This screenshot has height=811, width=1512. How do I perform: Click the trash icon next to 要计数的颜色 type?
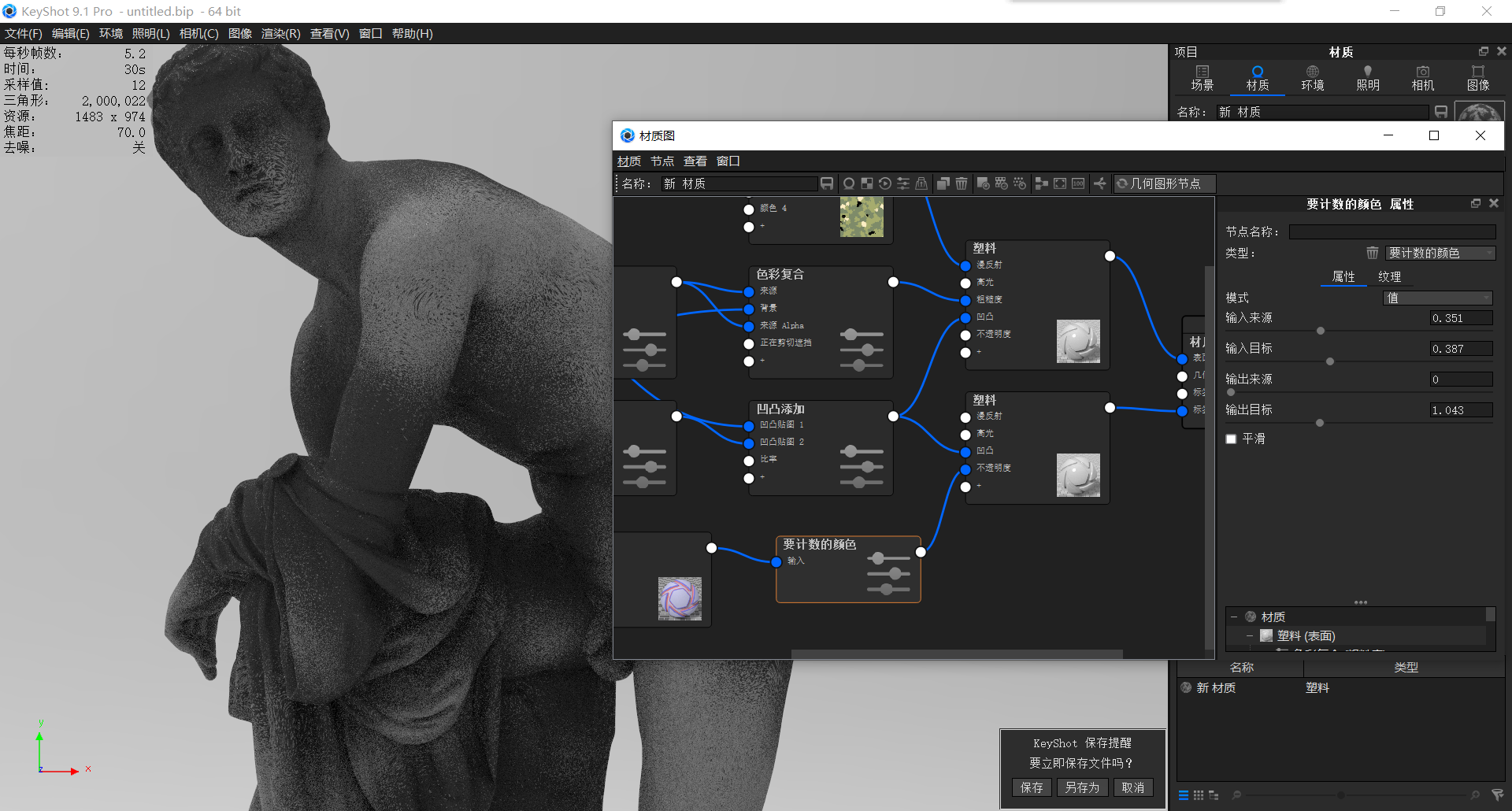click(1372, 253)
